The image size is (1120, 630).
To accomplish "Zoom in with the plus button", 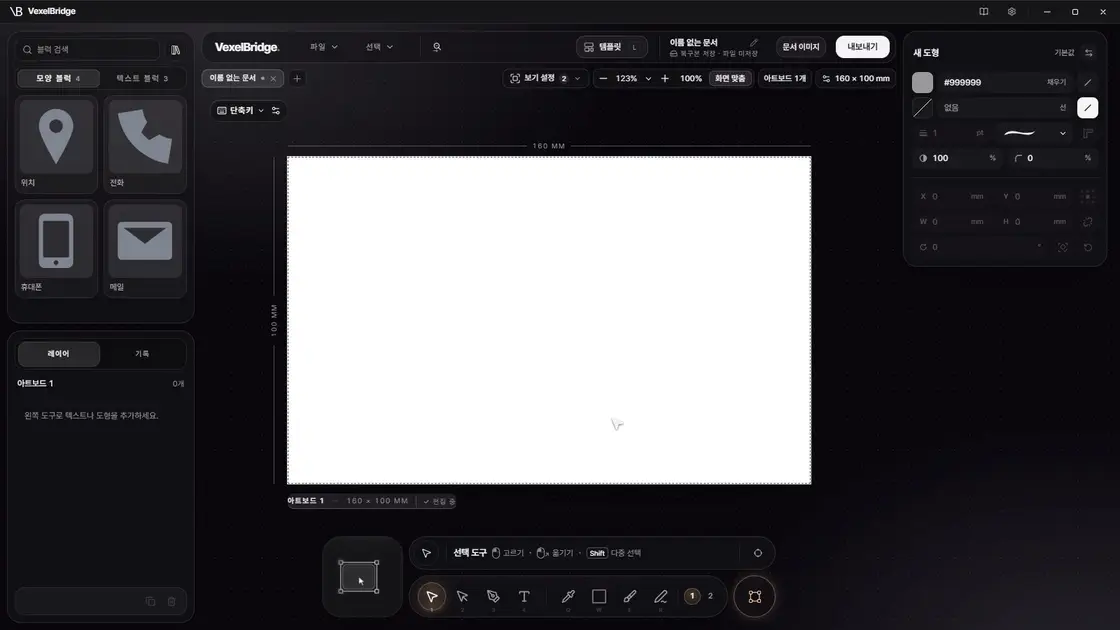I will click(x=665, y=79).
